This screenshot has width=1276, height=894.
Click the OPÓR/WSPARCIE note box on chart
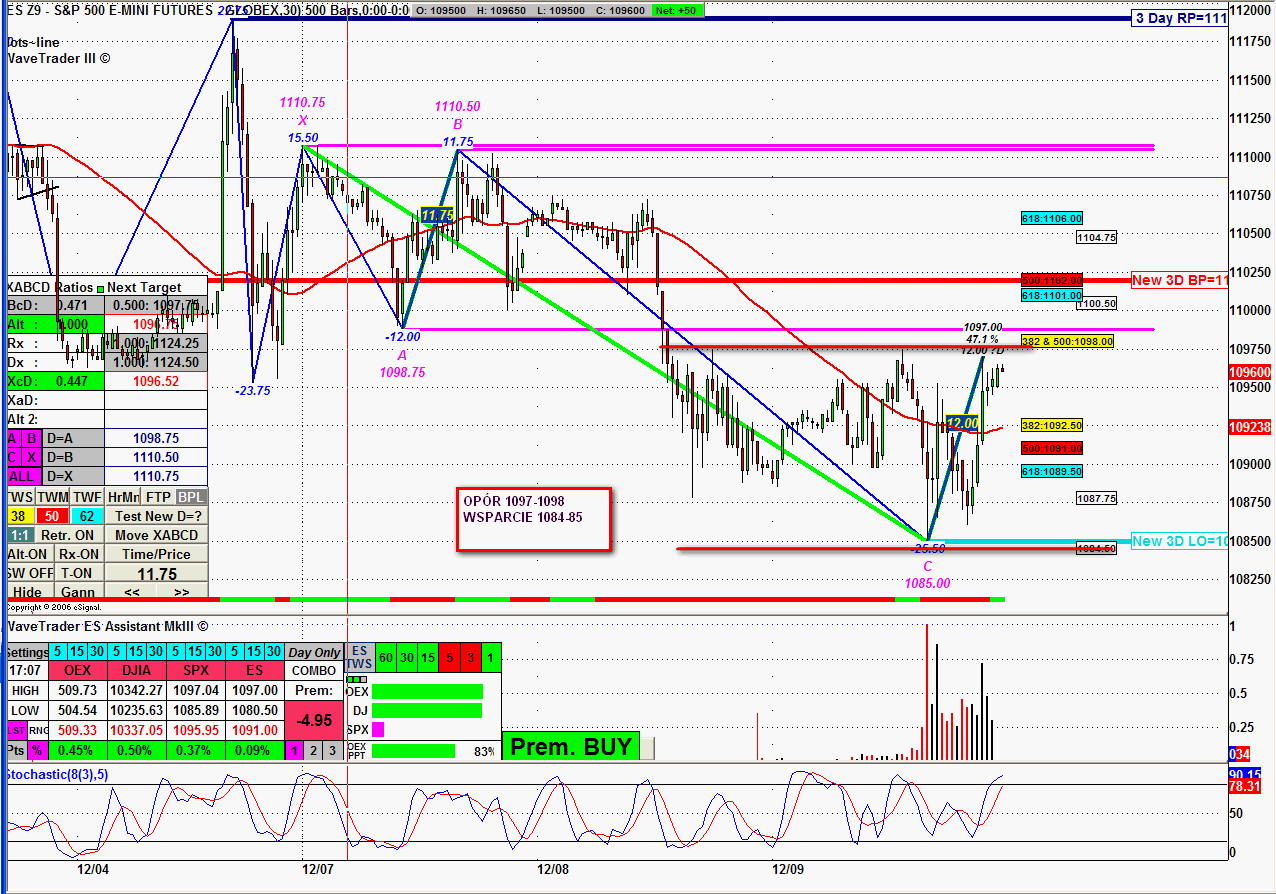pyautogui.click(x=533, y=519)
